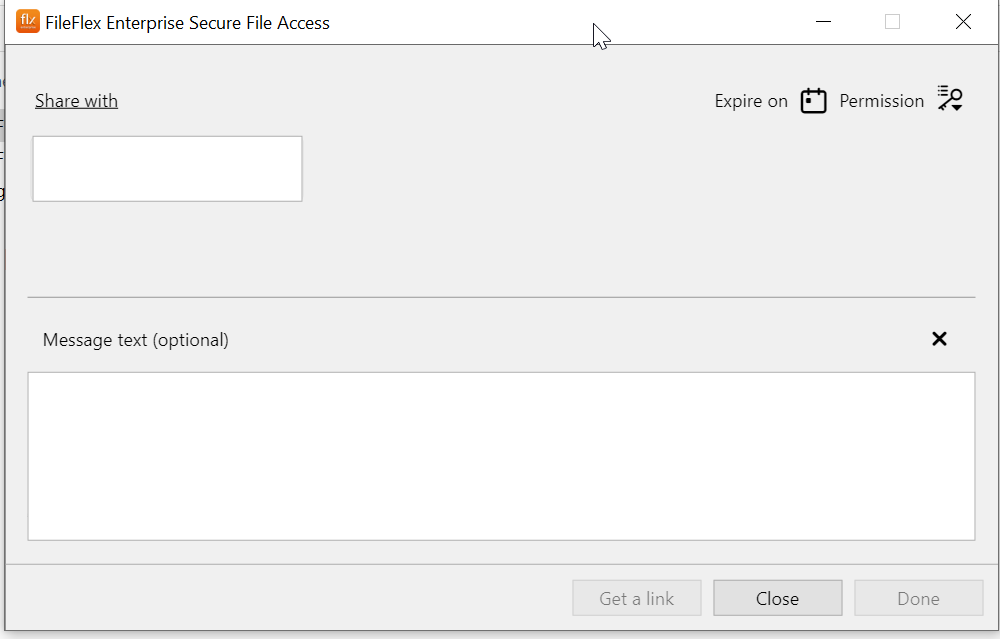The width and height of the screenshot is (1000, 639).
Task: Open the Permission key icon
Action: [950, 99]
